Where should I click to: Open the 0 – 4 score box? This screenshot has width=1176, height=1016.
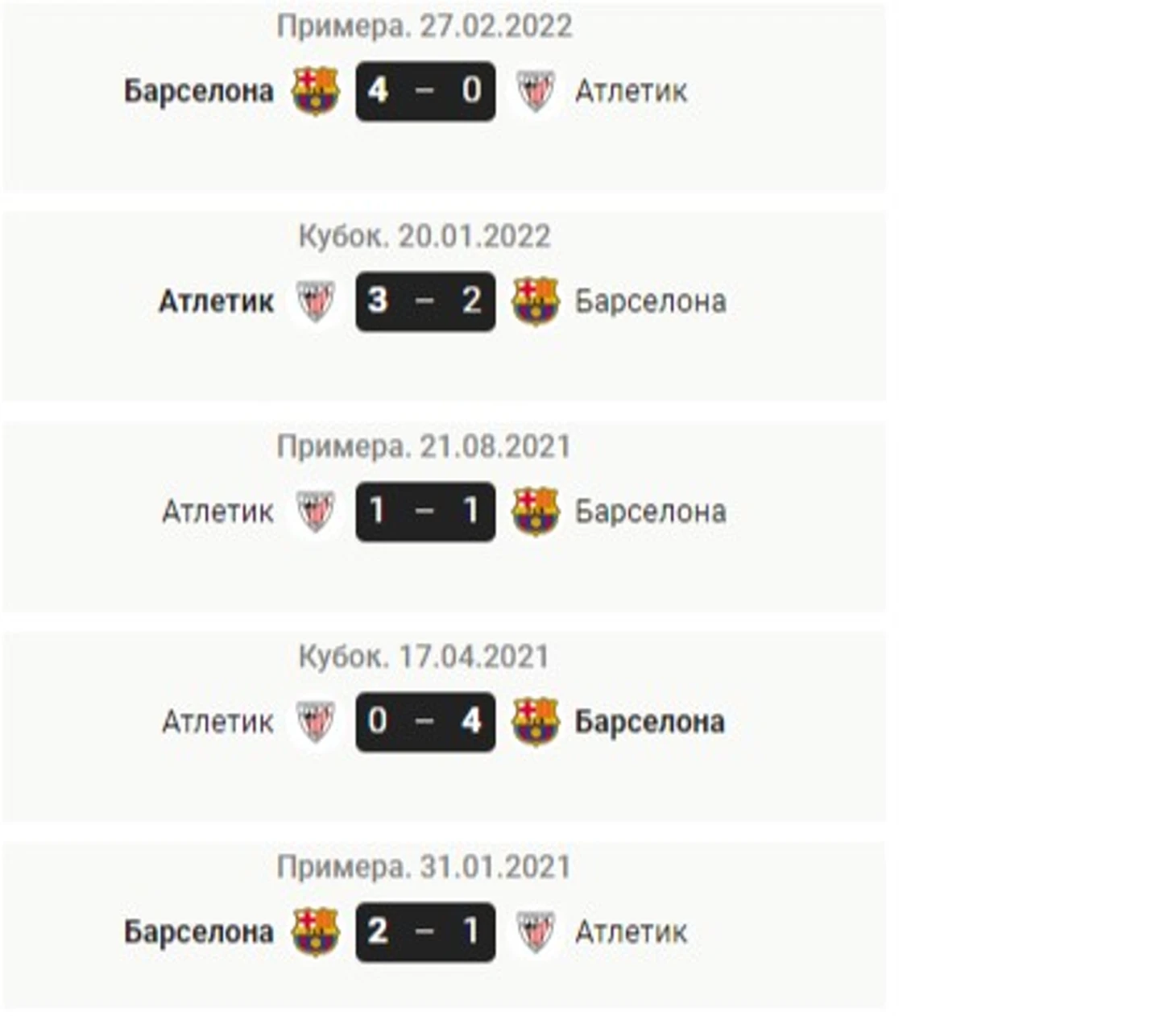pos(425,722)
